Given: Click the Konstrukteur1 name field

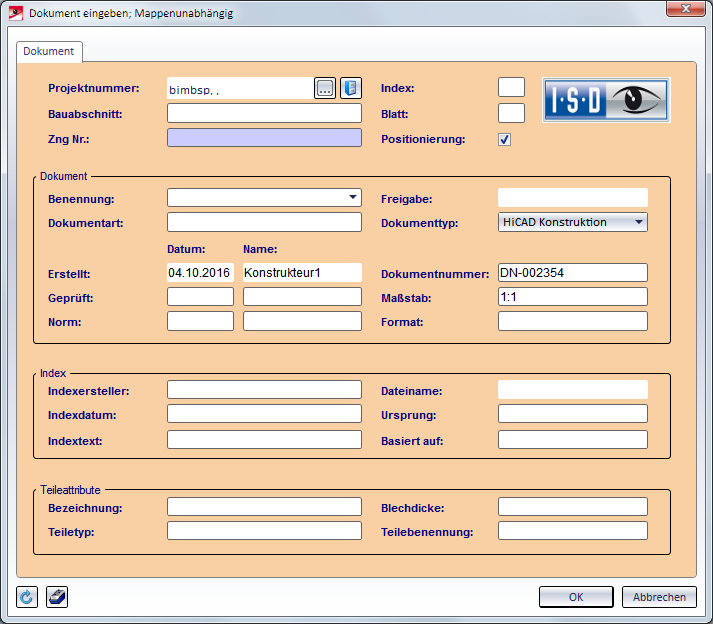Looking at the screenshot, I should click(x=302, y=272).
